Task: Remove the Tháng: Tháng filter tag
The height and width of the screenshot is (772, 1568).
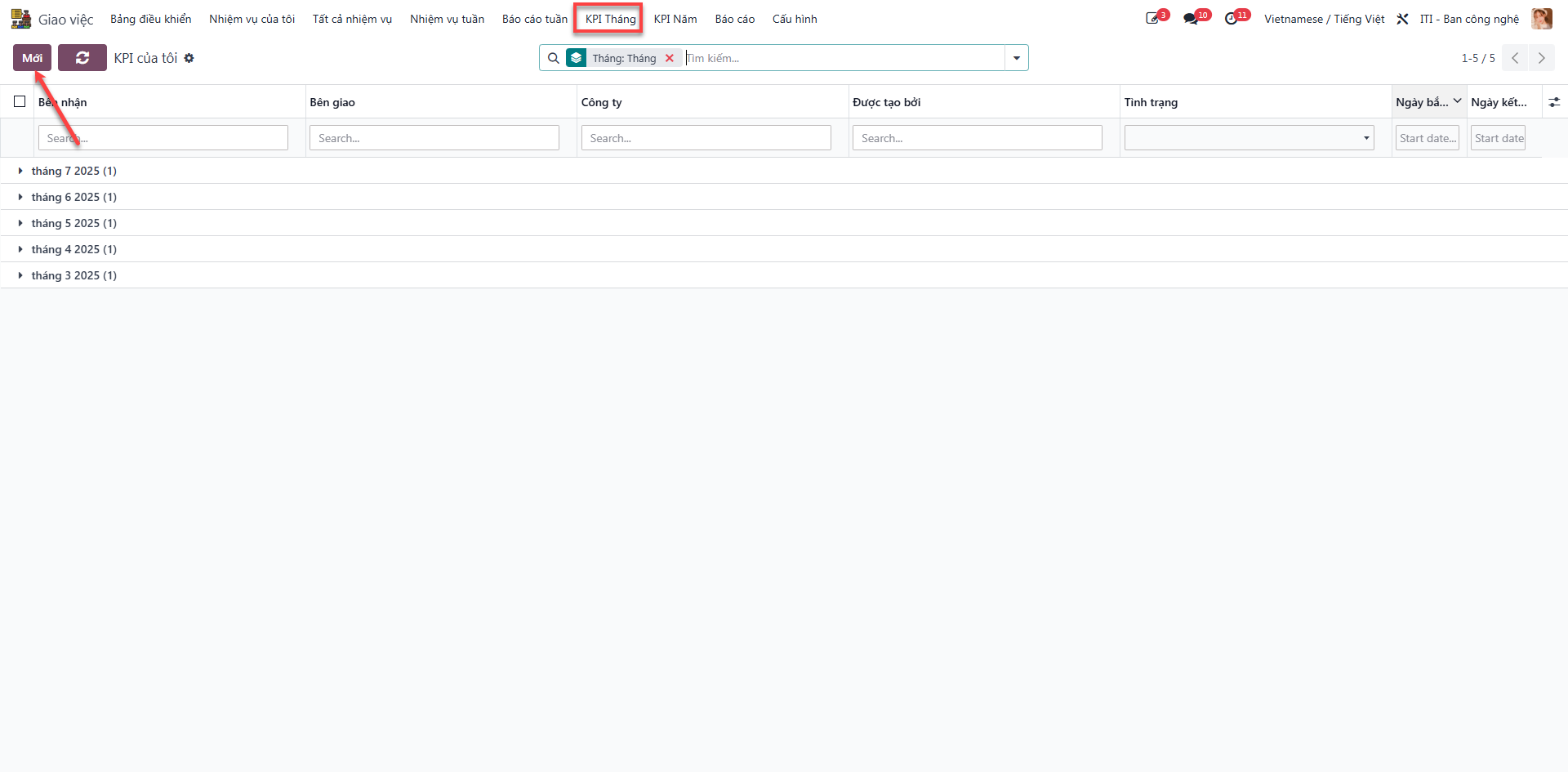Action: (670, 58)
